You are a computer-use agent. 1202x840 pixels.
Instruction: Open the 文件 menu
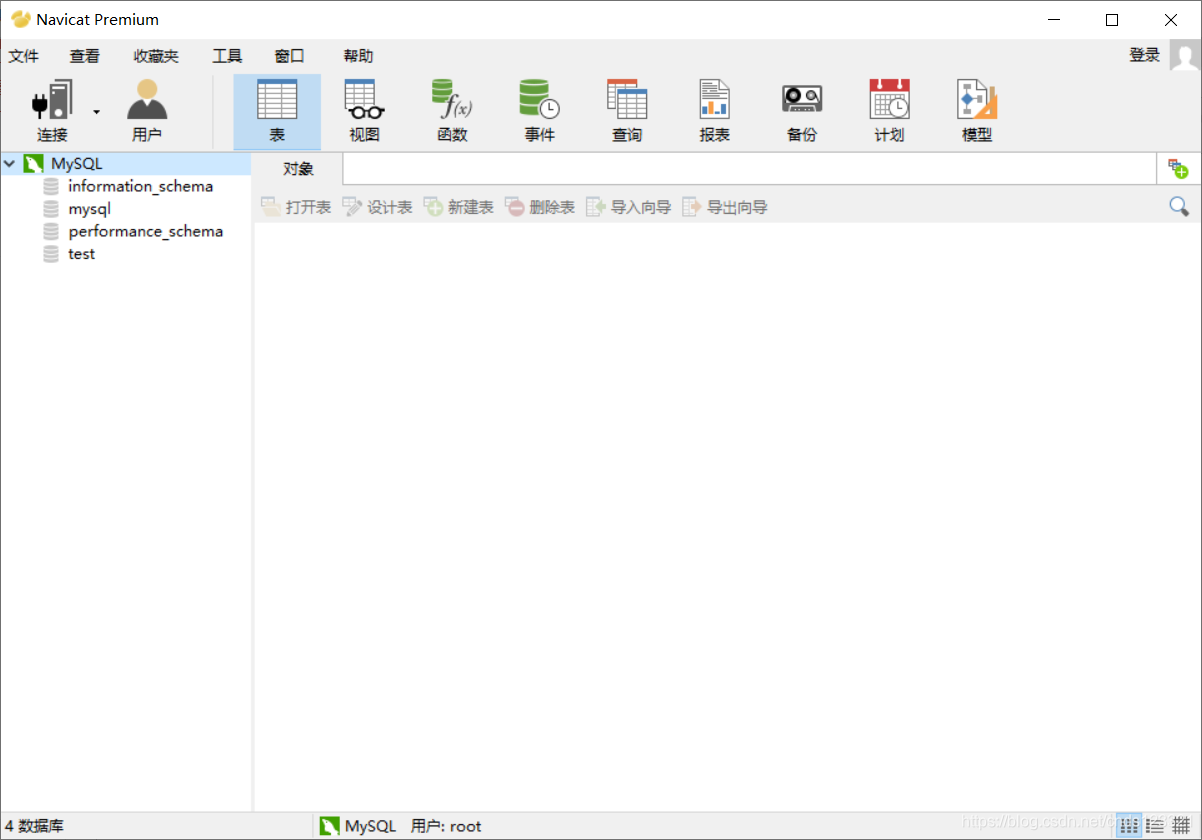(x=24, y=56)
